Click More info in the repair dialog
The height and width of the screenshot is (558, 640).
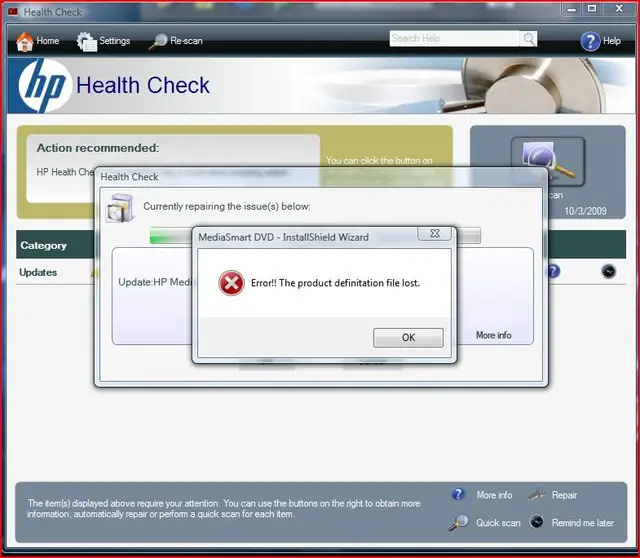click(x=493, y=335)
